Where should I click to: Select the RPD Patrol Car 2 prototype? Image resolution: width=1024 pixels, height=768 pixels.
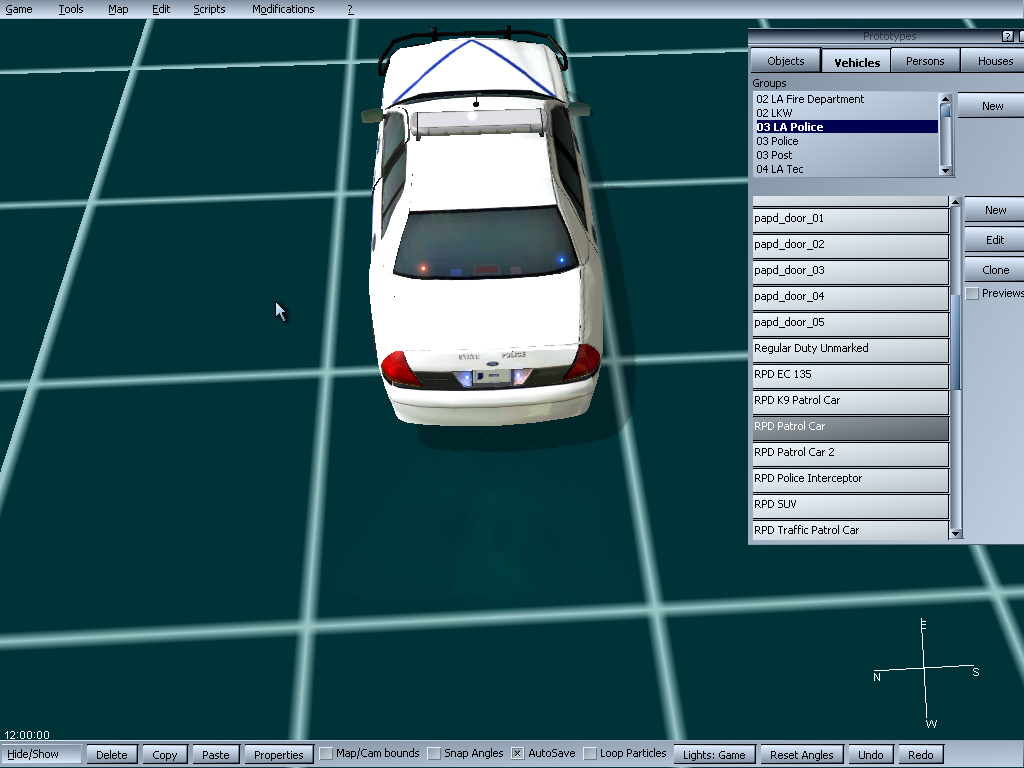(x=850, y=454)
